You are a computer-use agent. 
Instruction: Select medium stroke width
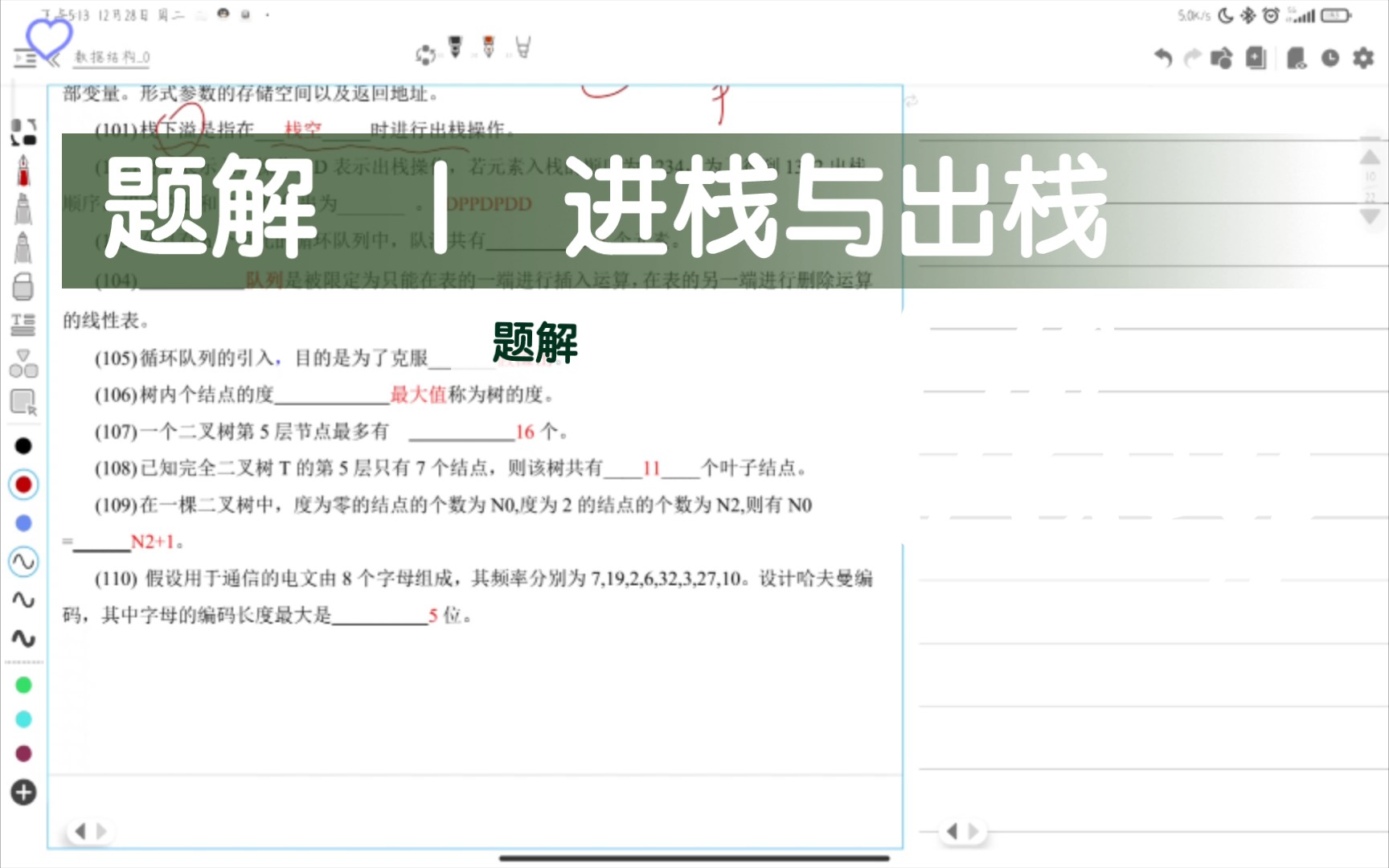[x=23, y=600]
